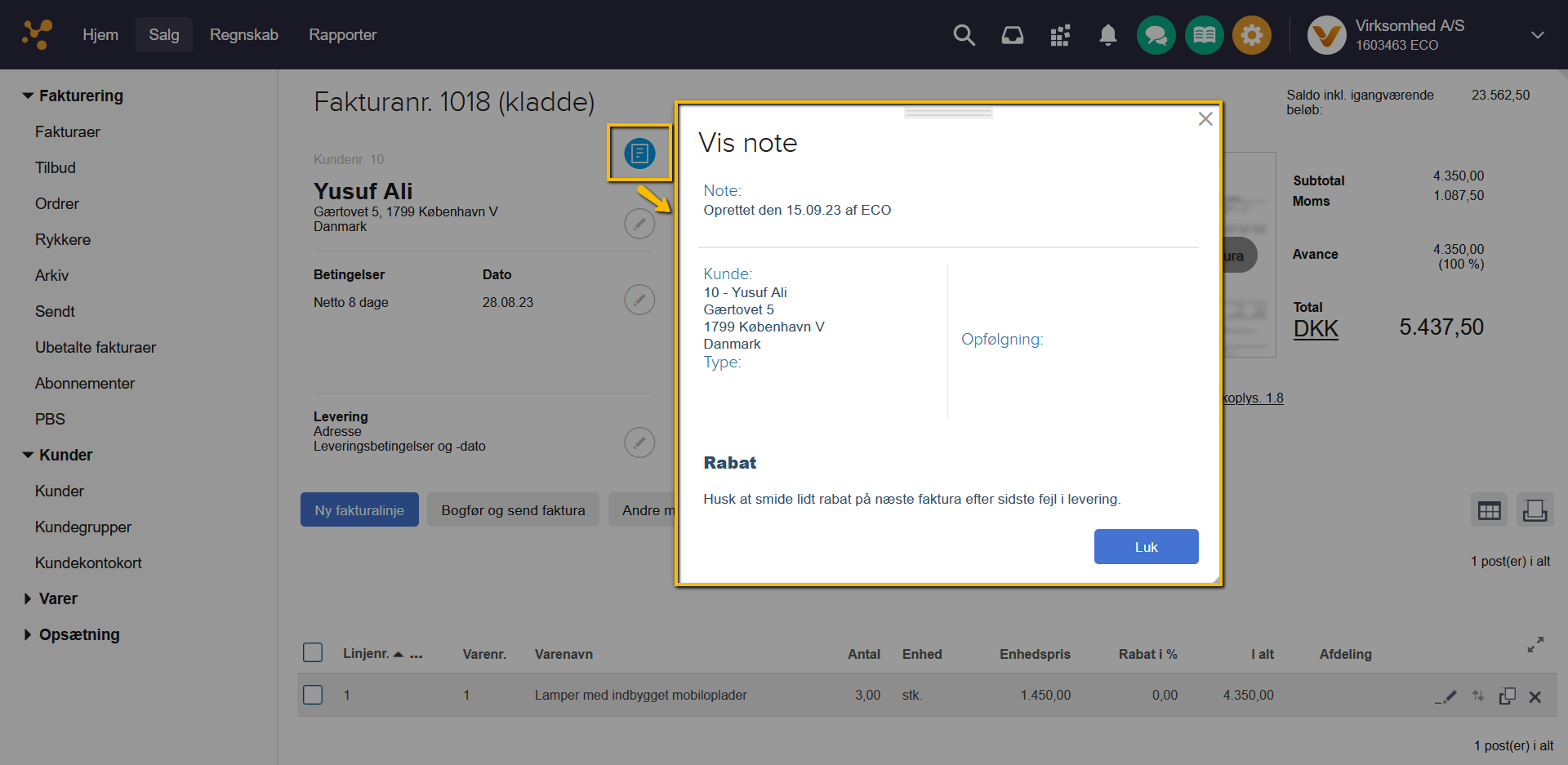Open the Virksomhed A/S account dropdown
The width and height of the screenshot is (1568, 765).
pos(1537,35)
